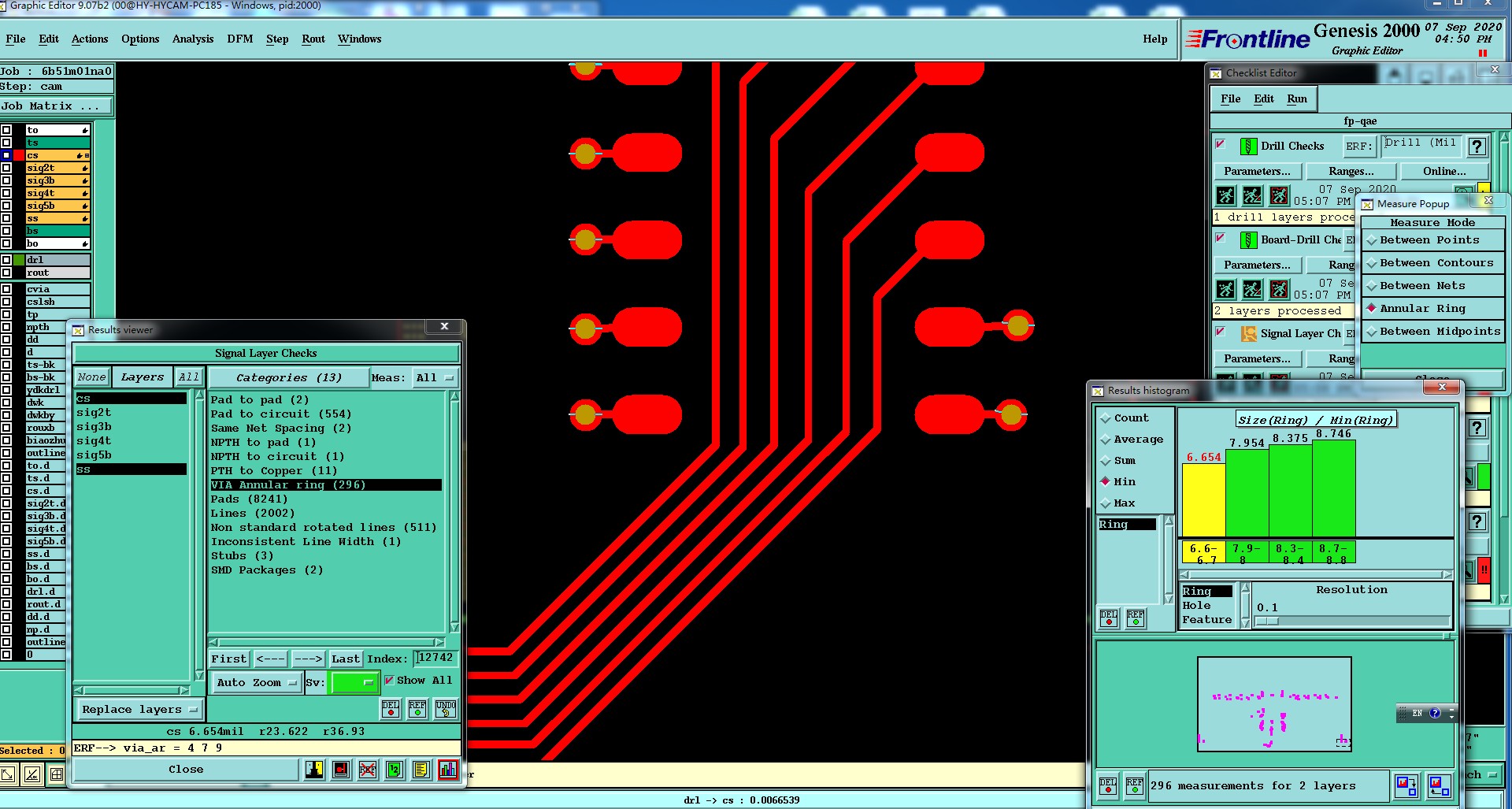Open the Replace layers dropdown
The height and width of the screenshot is (809, 1512).
pyautogui.click(x=139, y=710)
